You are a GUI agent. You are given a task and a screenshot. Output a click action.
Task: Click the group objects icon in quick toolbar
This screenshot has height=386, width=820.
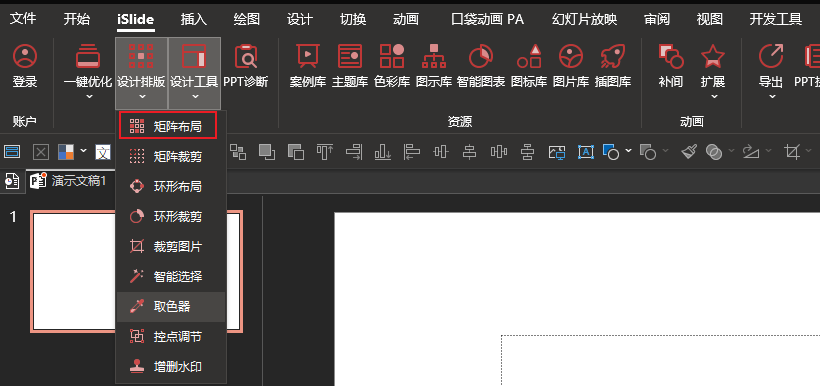pyautogui.click(x=238, y=152)
